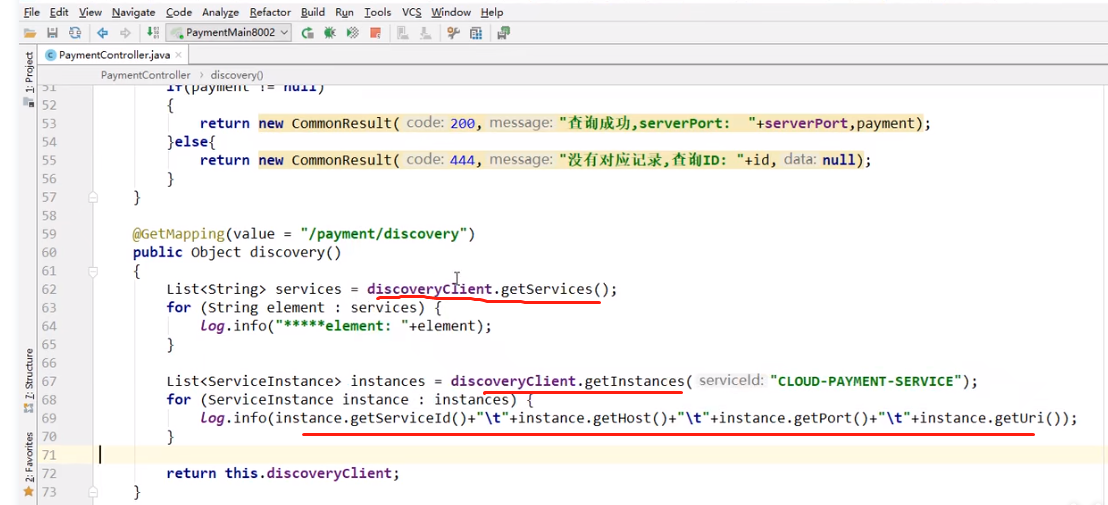Screen dimensions: 1108x505
Task: Open the VCS menu
Action: [x=411, y=12]
